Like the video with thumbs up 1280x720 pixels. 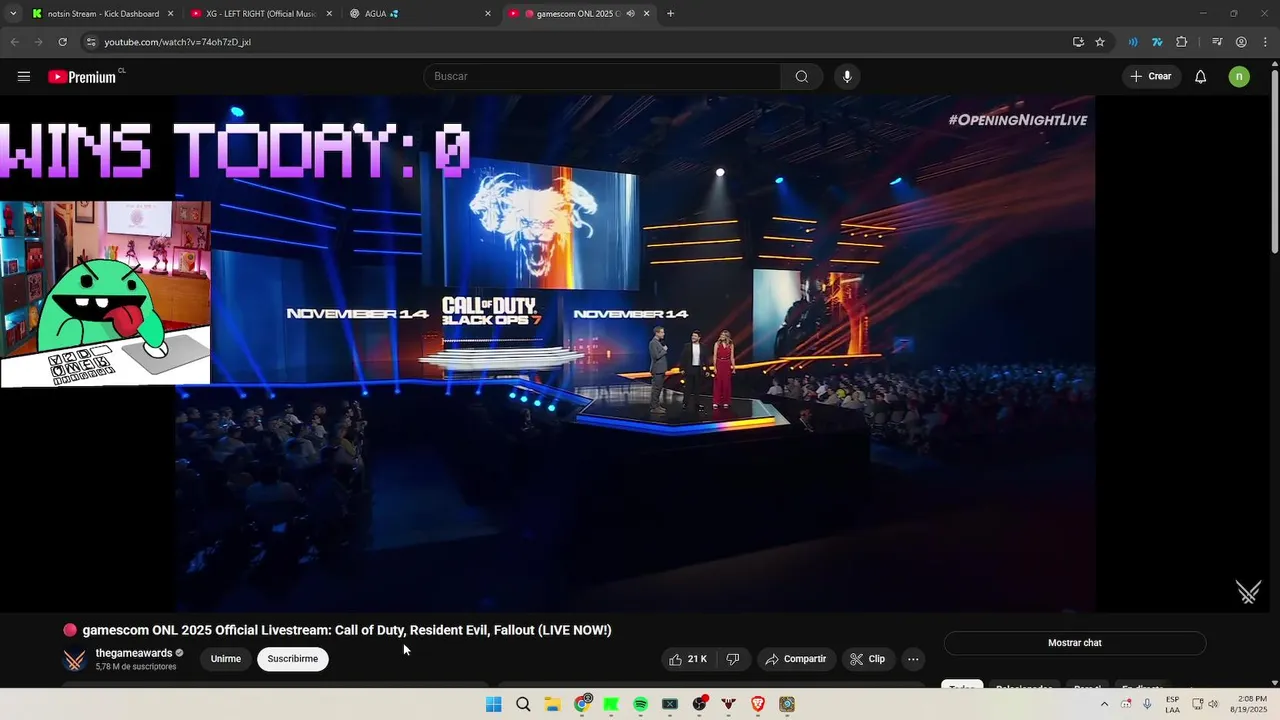pos(690,659)
